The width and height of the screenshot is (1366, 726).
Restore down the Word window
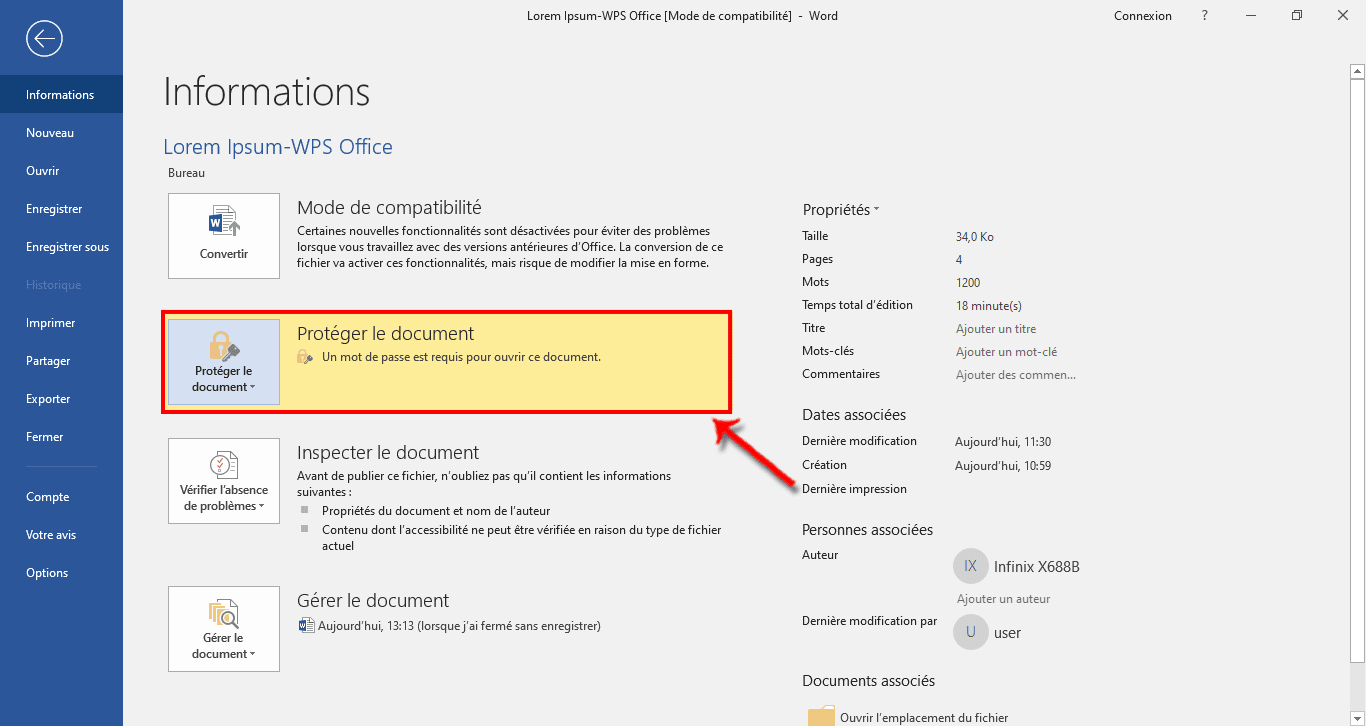click(1297, 16)
